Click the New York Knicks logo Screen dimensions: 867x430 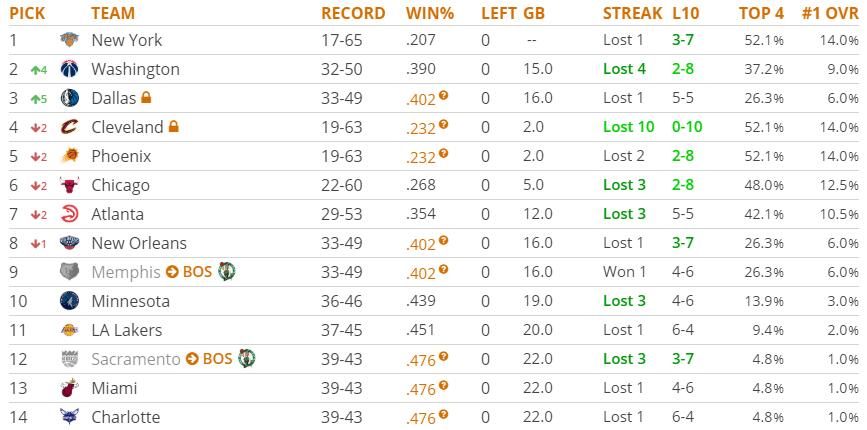[x=69, y=41]
